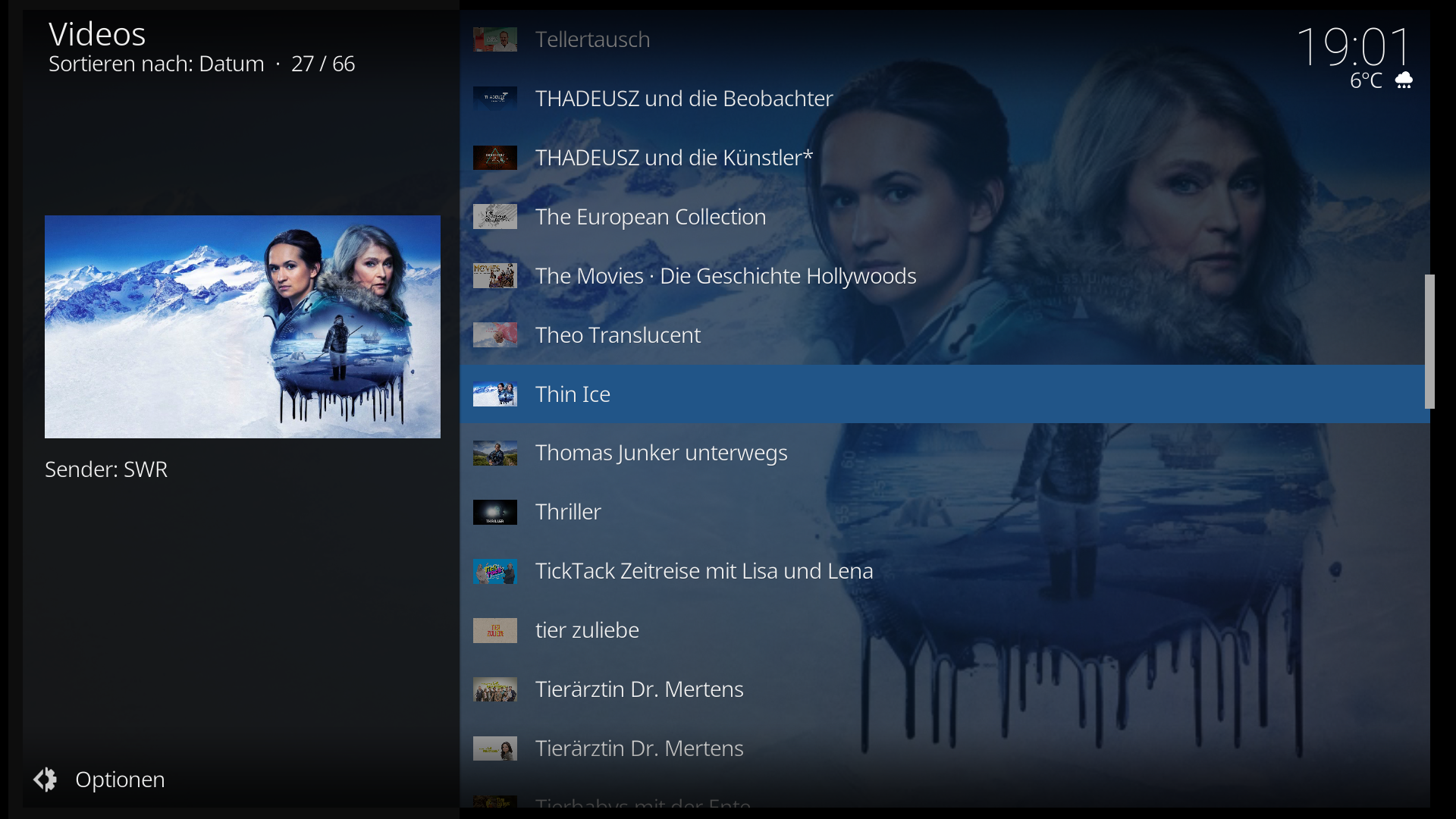Viewport: 1456px width, 819px height.
Task: Open the highlighted Thin Ice entry
Action: pyautogui.click(x=945, y=394)
